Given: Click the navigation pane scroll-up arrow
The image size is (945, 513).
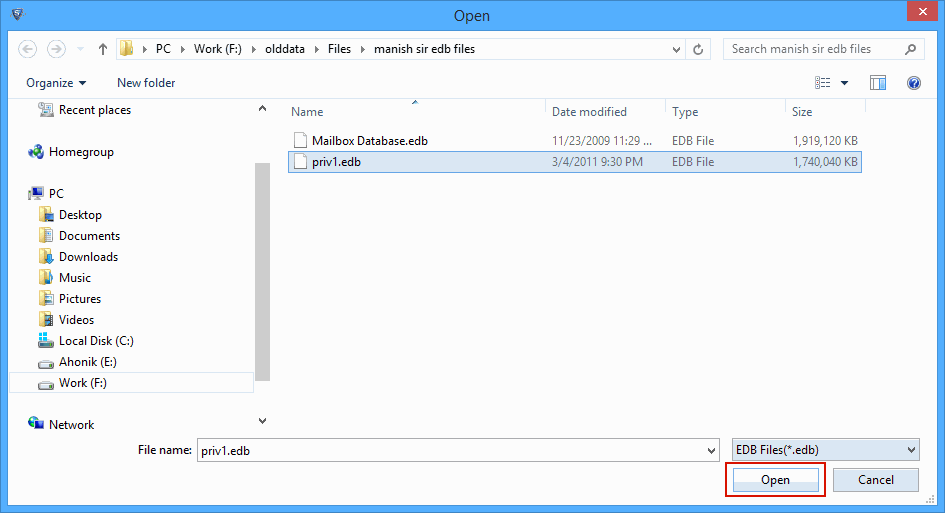Looking at the screenshot, I should [x=262, y=109].
